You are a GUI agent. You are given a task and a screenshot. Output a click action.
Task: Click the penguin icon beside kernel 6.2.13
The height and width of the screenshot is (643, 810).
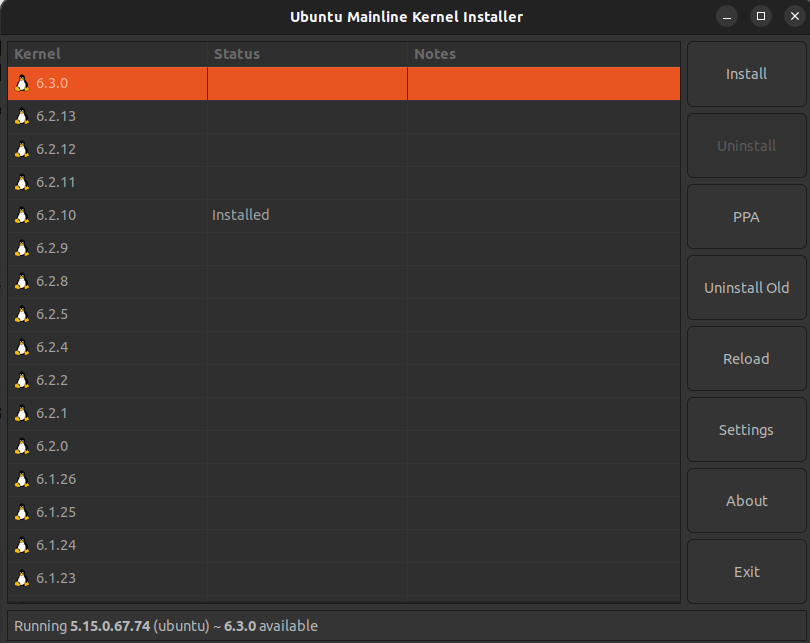22,116
